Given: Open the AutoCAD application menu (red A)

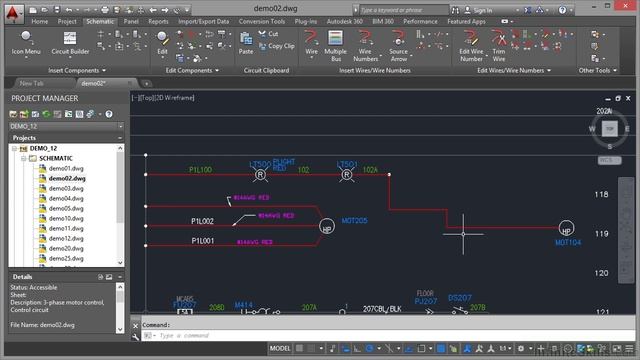Looking at the screenshot, I should click(13, 13).
